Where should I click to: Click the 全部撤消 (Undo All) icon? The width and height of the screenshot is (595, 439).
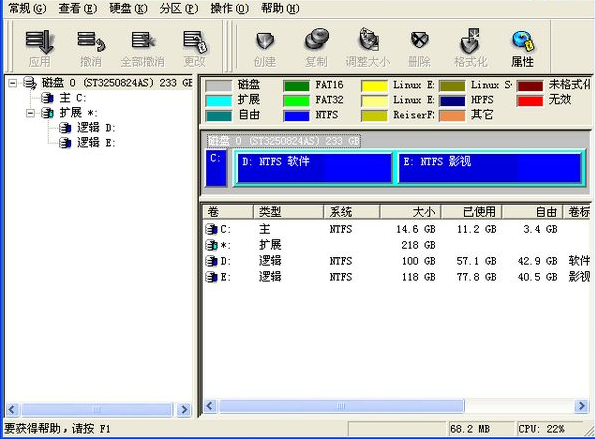(x=143, y=48)
